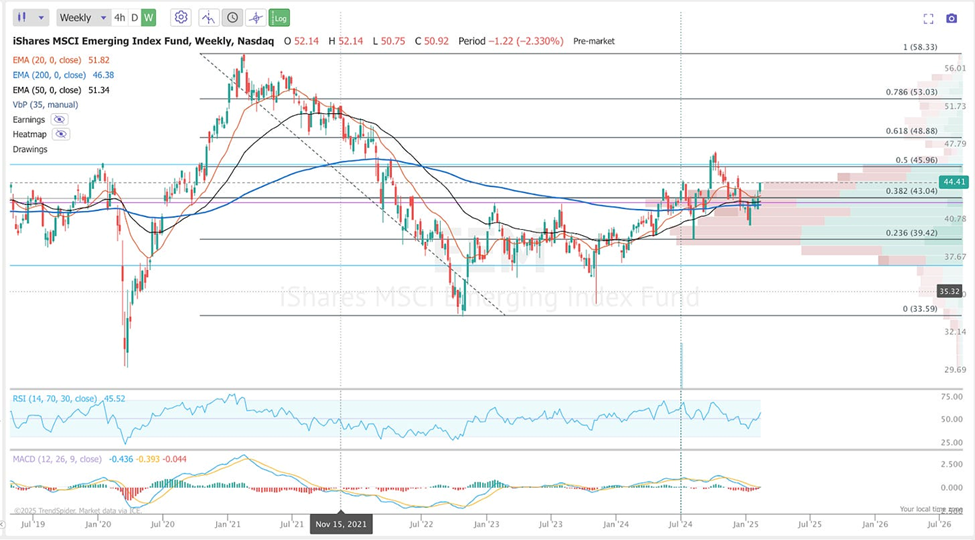The height and width of the screenshot is (540, 975).
Task: Click the 0.236 (39.42) Fibonacci label
Action: (x=912, y=233)
